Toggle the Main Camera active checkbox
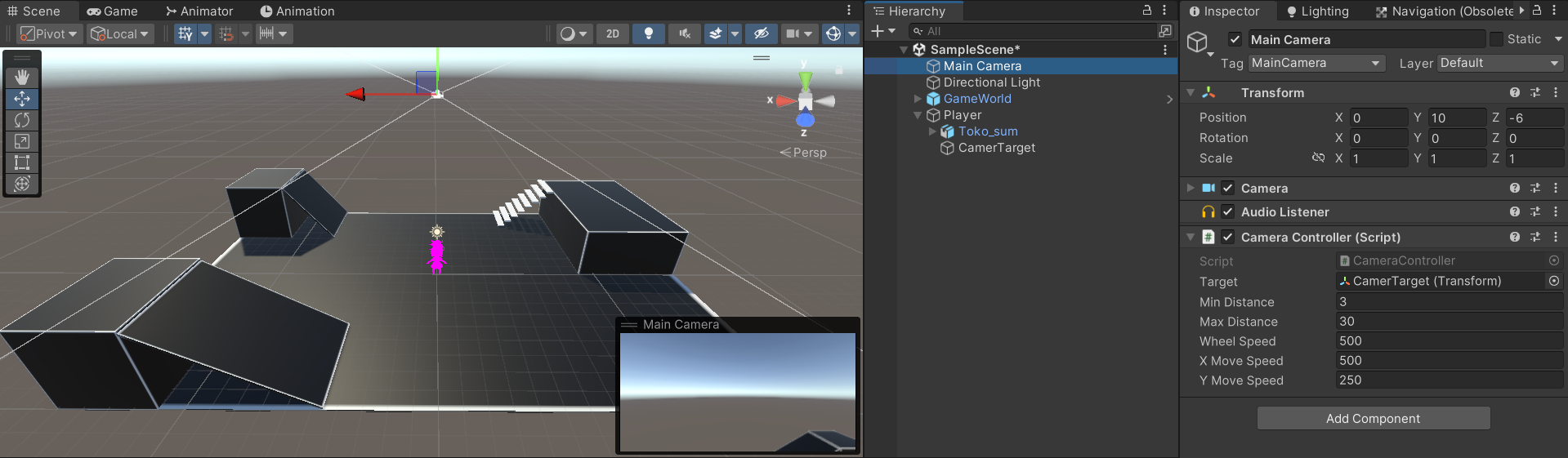 pos(1235,39)
